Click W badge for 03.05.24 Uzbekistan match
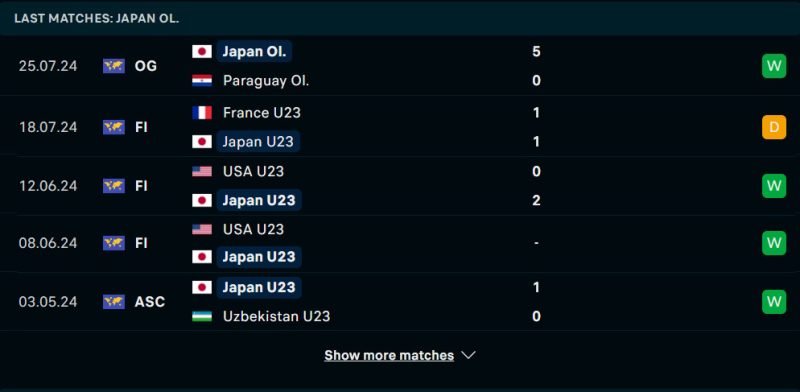The width and height of the screenshot is (800, 392). (774, 302)
